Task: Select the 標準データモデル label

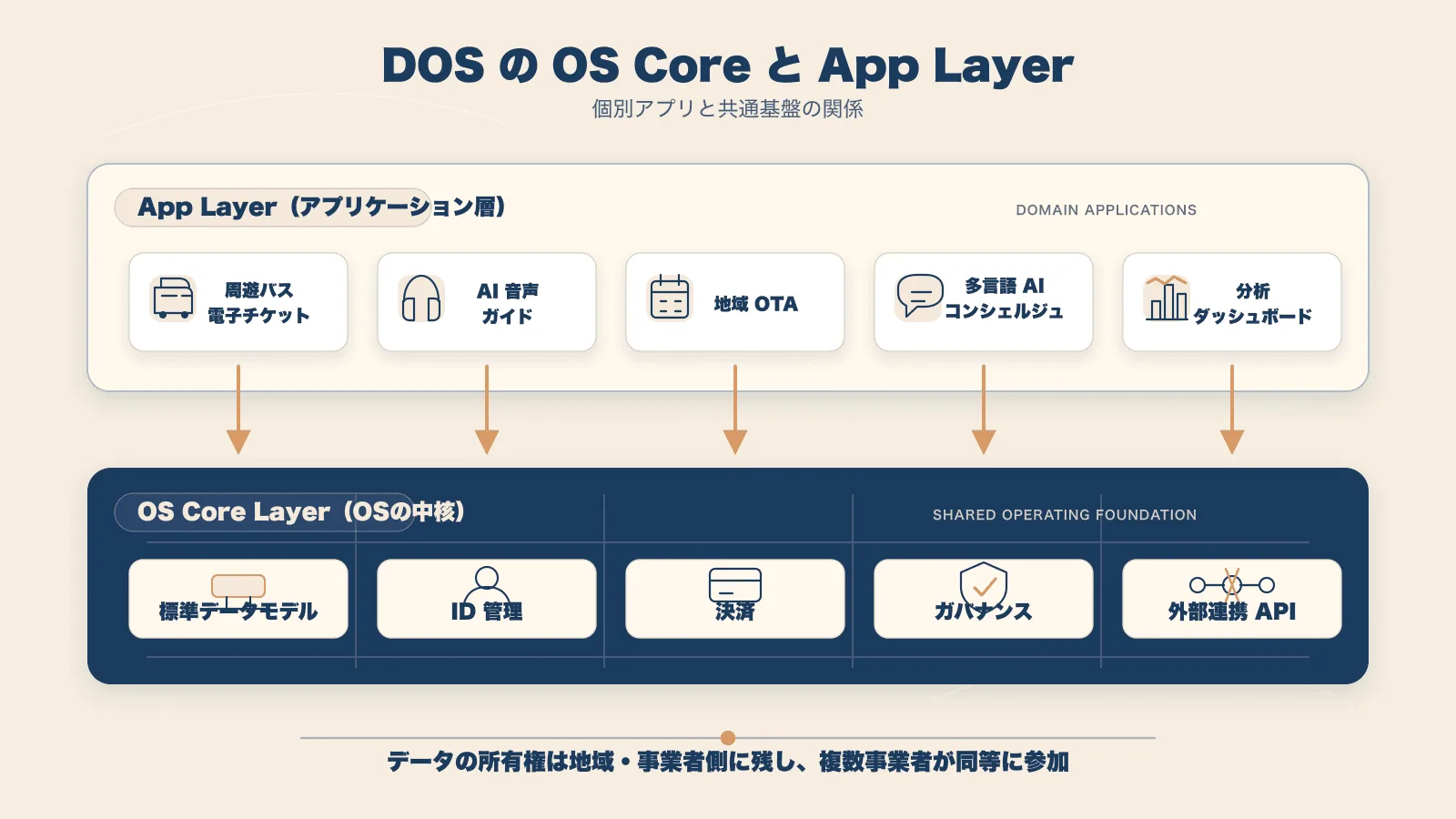Action: click(x=238, y=612)
